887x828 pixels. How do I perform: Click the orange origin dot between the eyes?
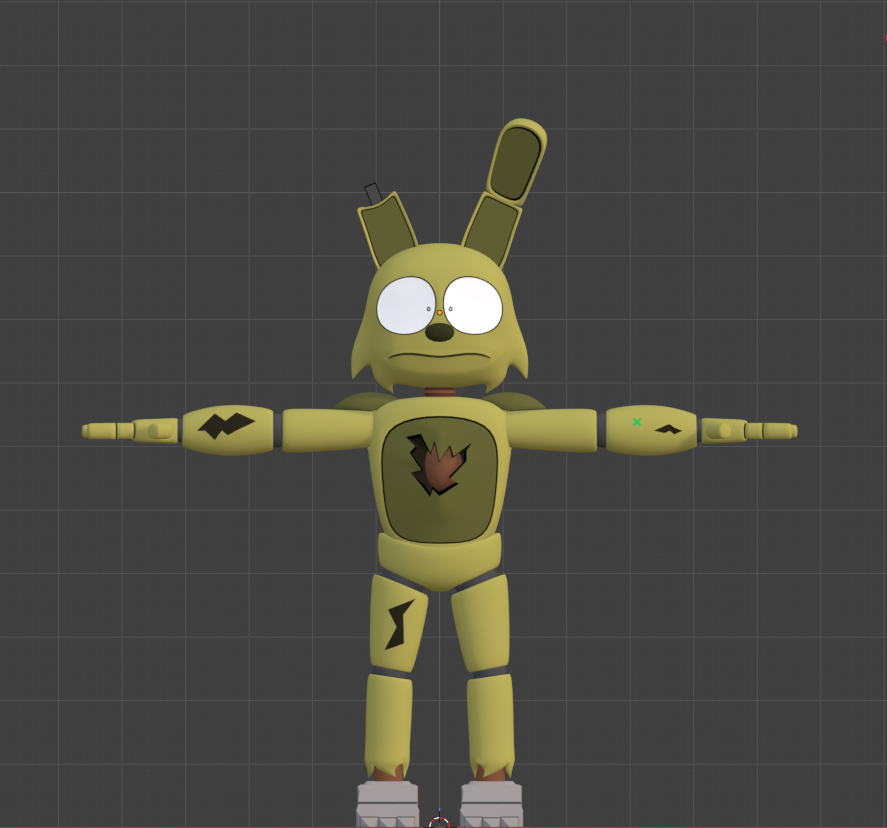(x=440, y=313)
